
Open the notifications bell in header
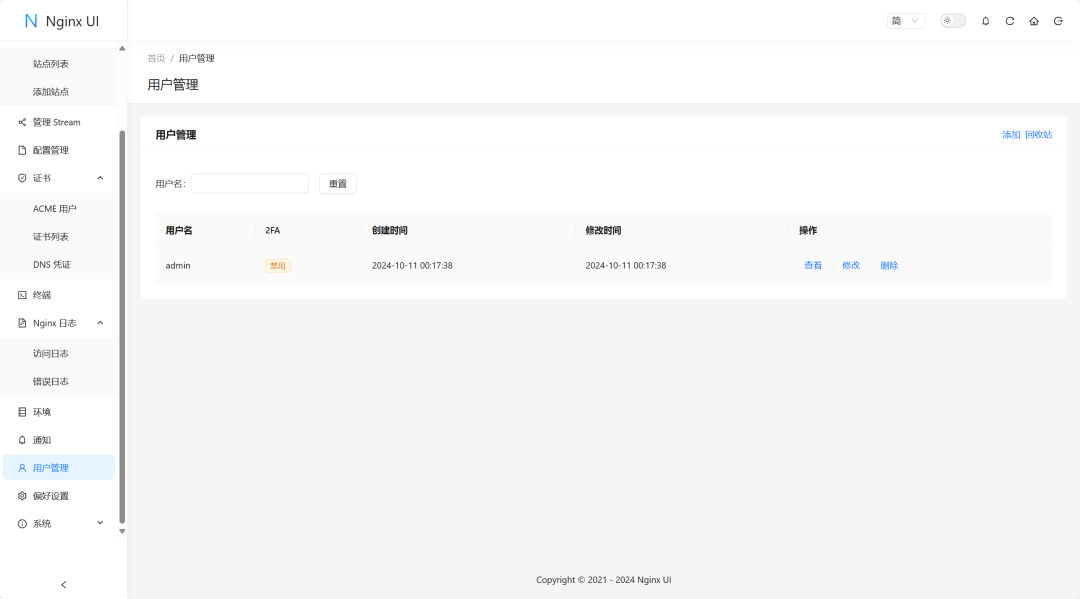point(986,21)
